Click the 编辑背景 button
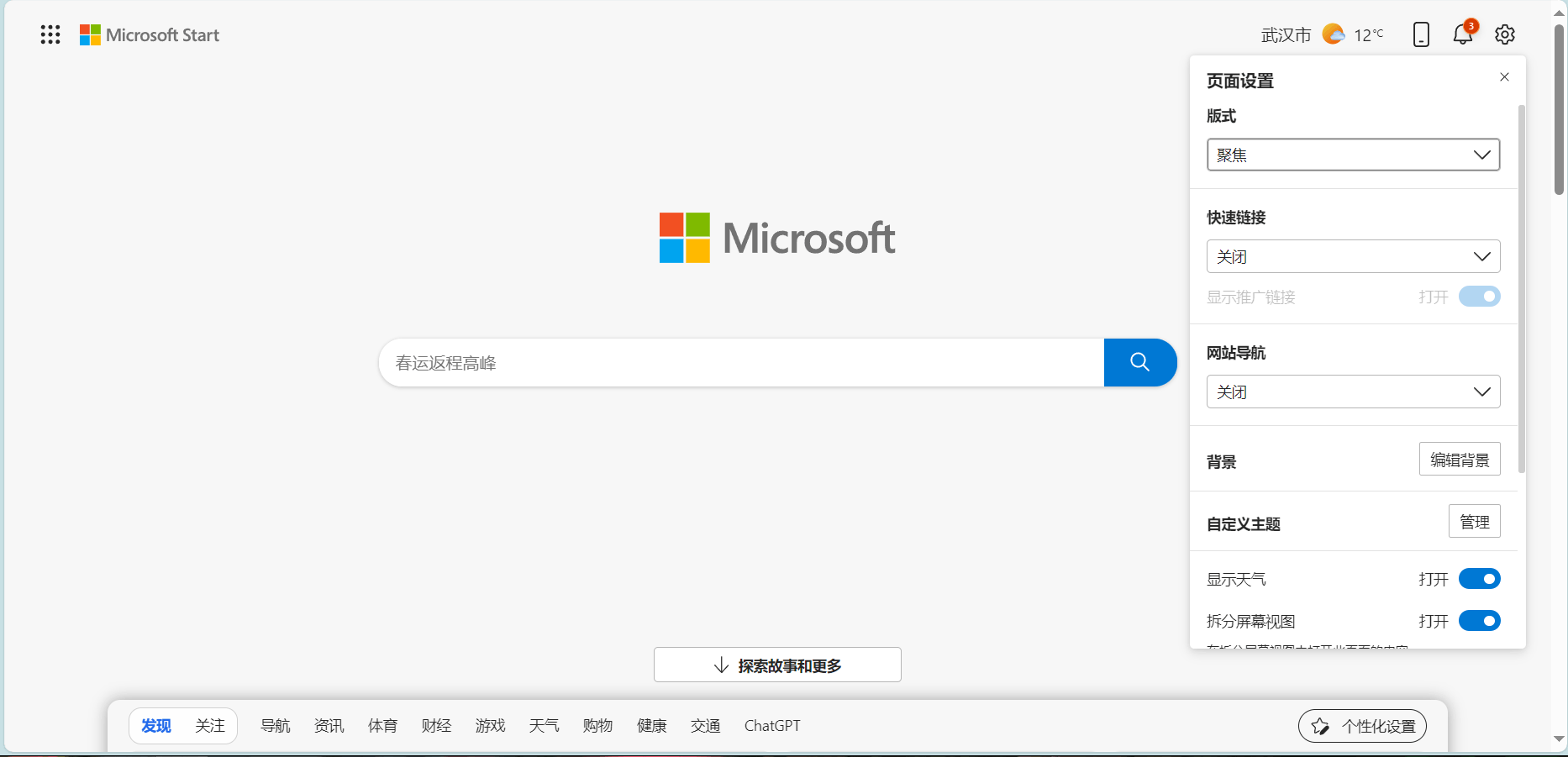The height and width of the screenshot is (757, 1568). [1460, 460]
